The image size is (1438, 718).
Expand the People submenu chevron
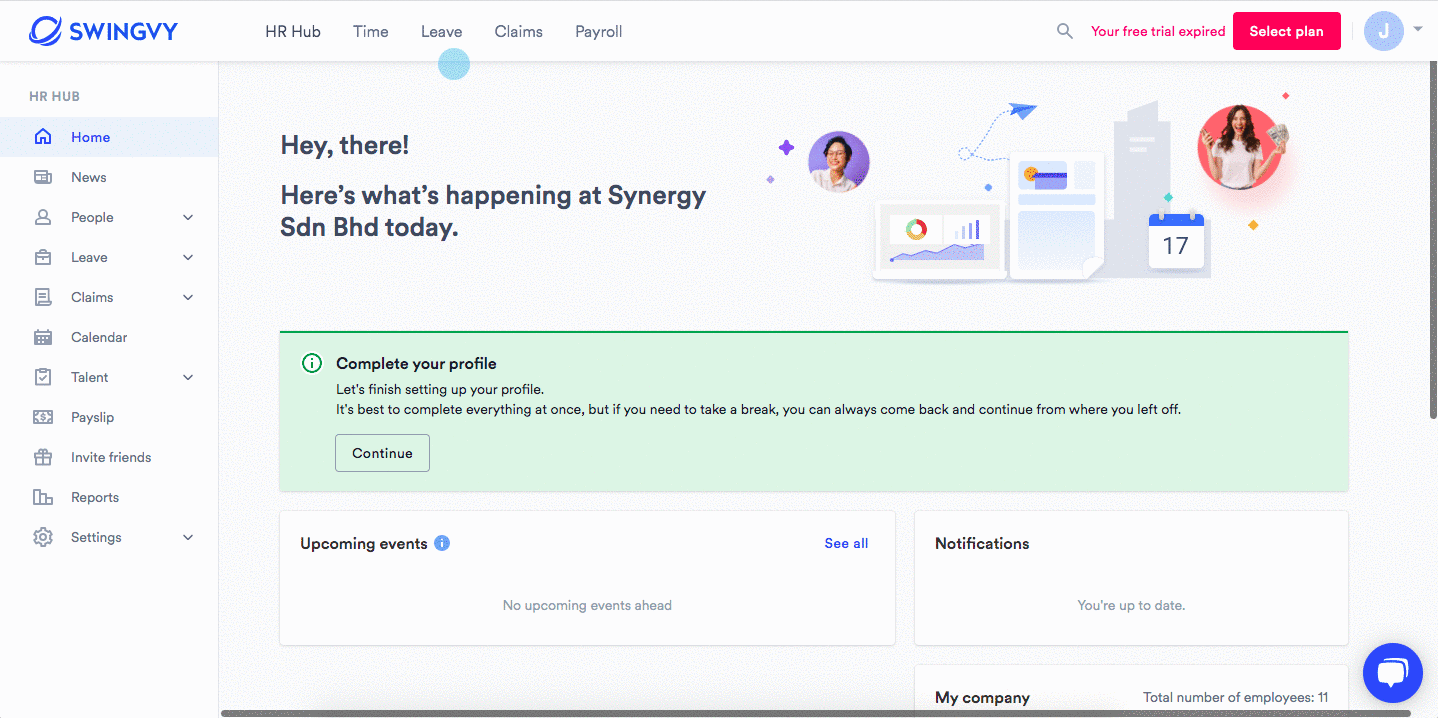pyautogui.click(x=188, y=217)
